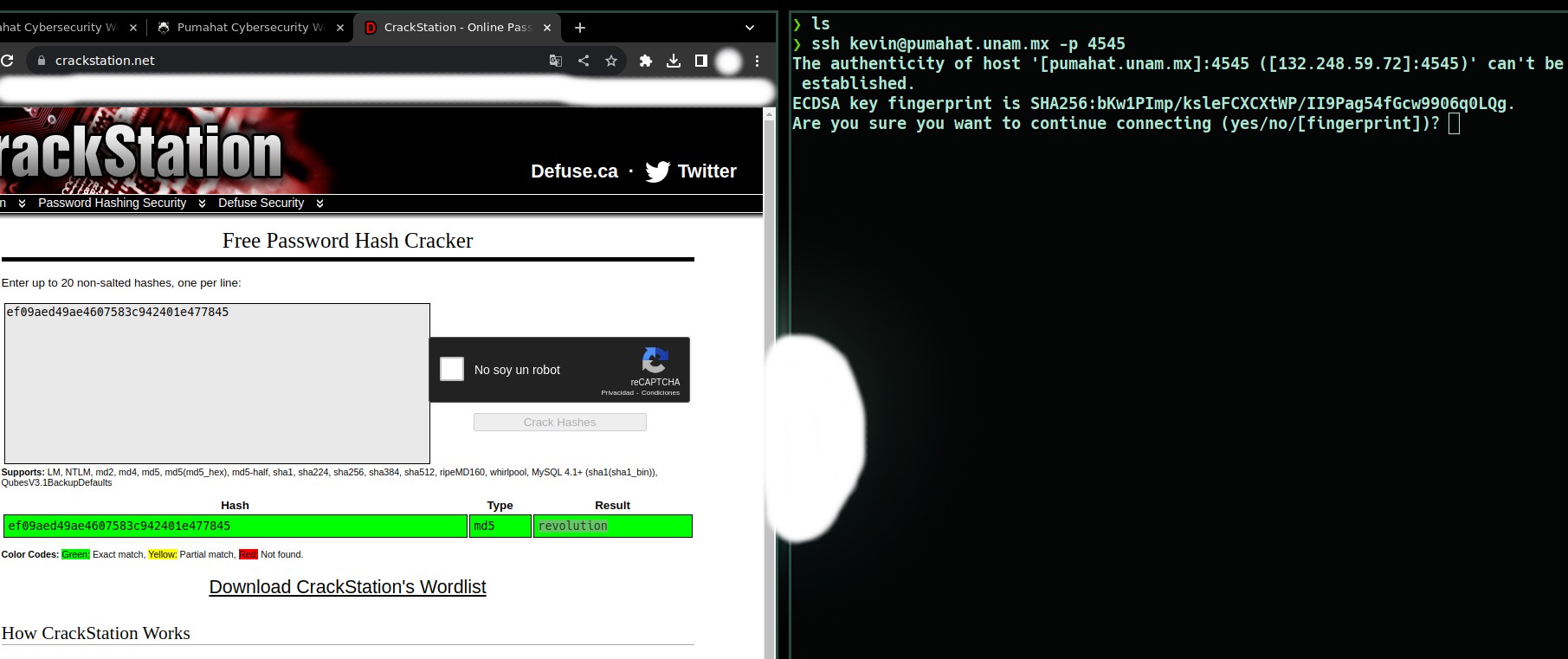
Task: Switch to the first cut-off Cybersecurity tab
Action: pos(69,28)
